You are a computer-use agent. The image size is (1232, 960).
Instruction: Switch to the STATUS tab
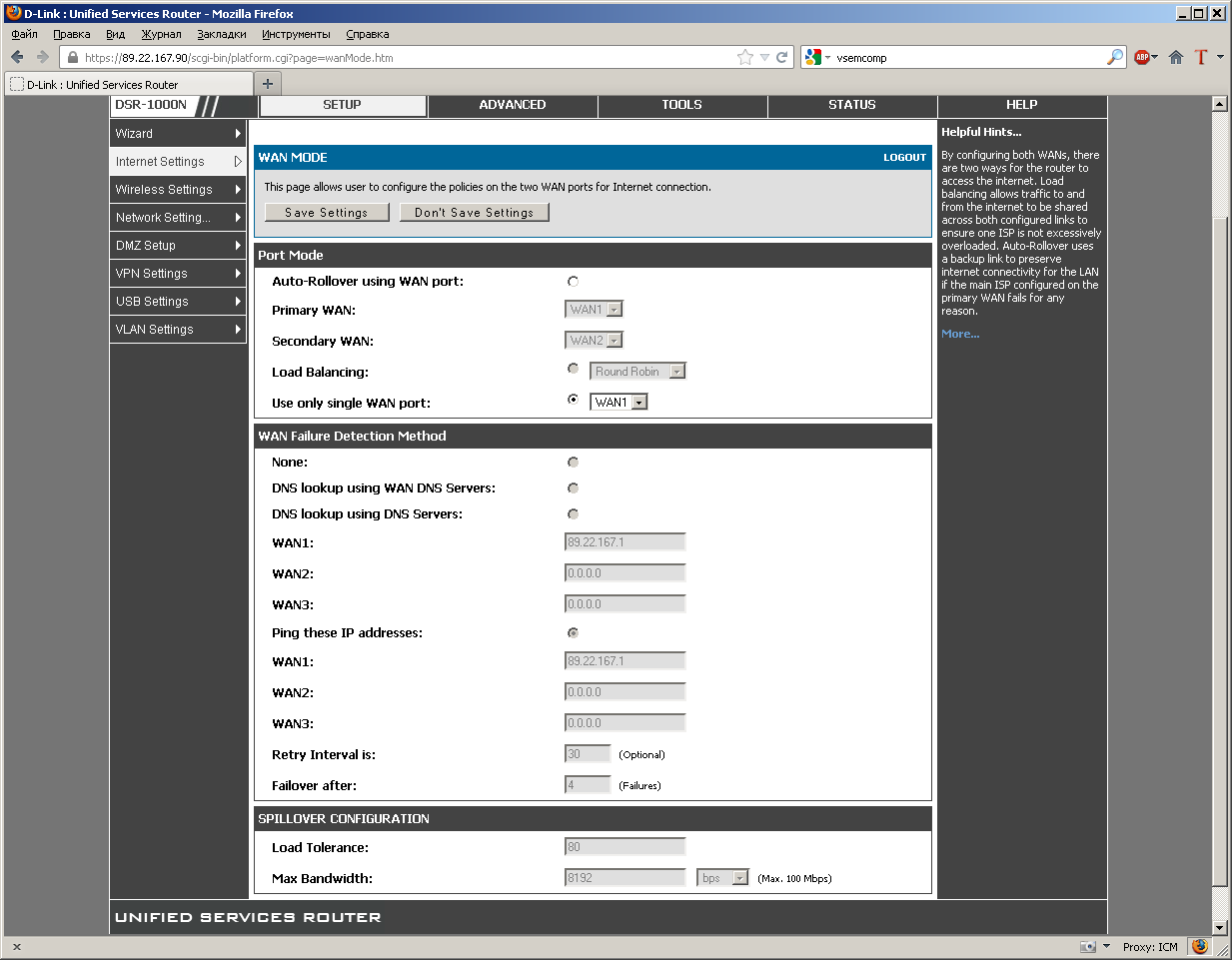tap(852, 105)
